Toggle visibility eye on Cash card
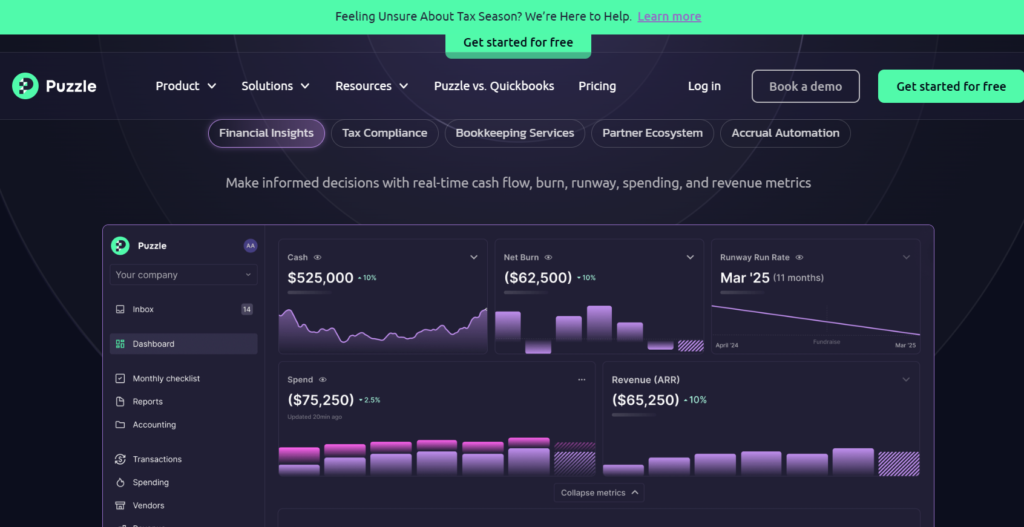Viewport: 1024px width, 527px height. (x=317, y=257)
